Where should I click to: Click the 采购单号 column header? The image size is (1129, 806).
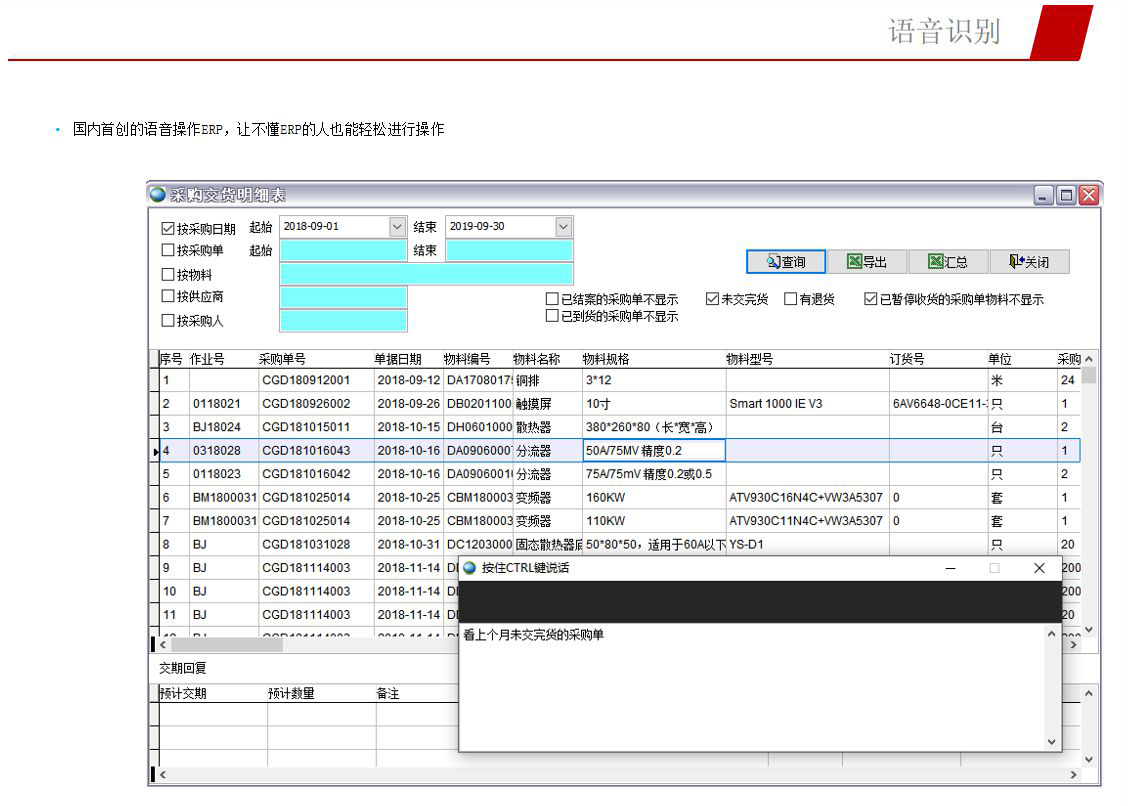coord(282,359)
